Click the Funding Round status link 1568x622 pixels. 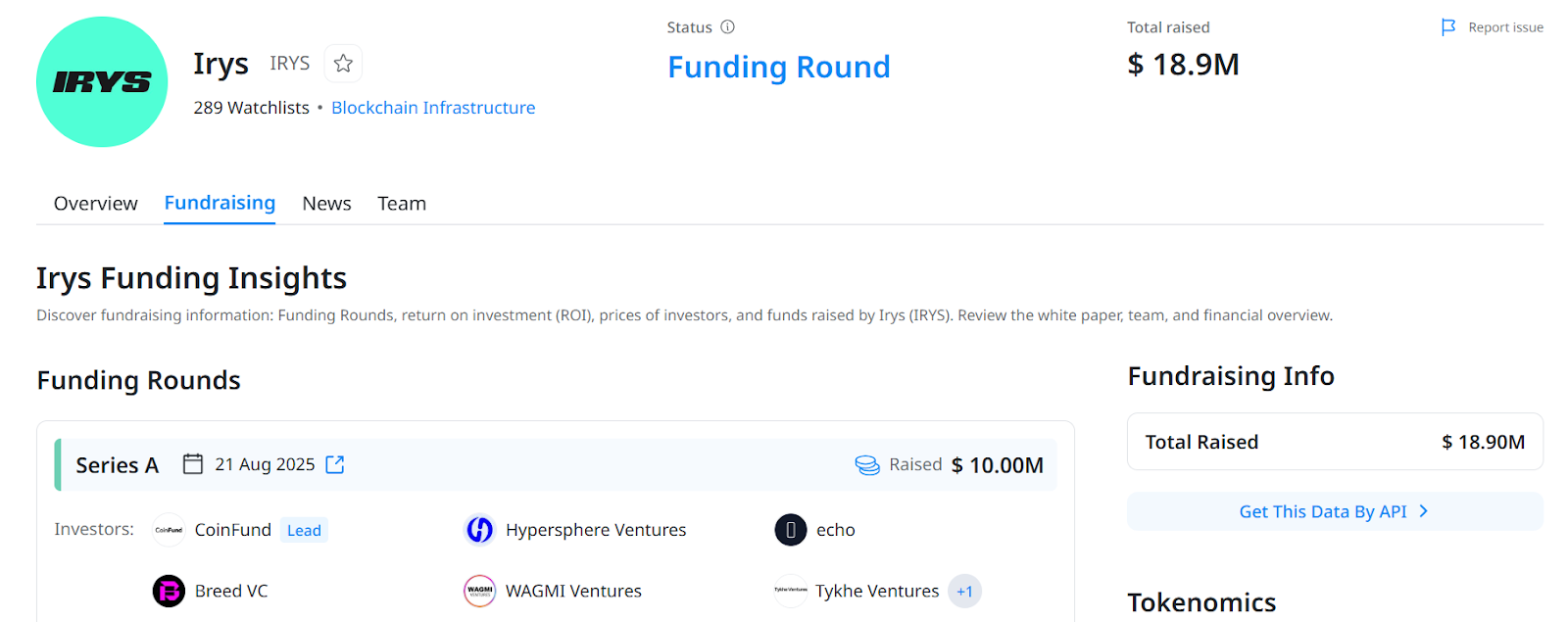(x=778, y=67)
